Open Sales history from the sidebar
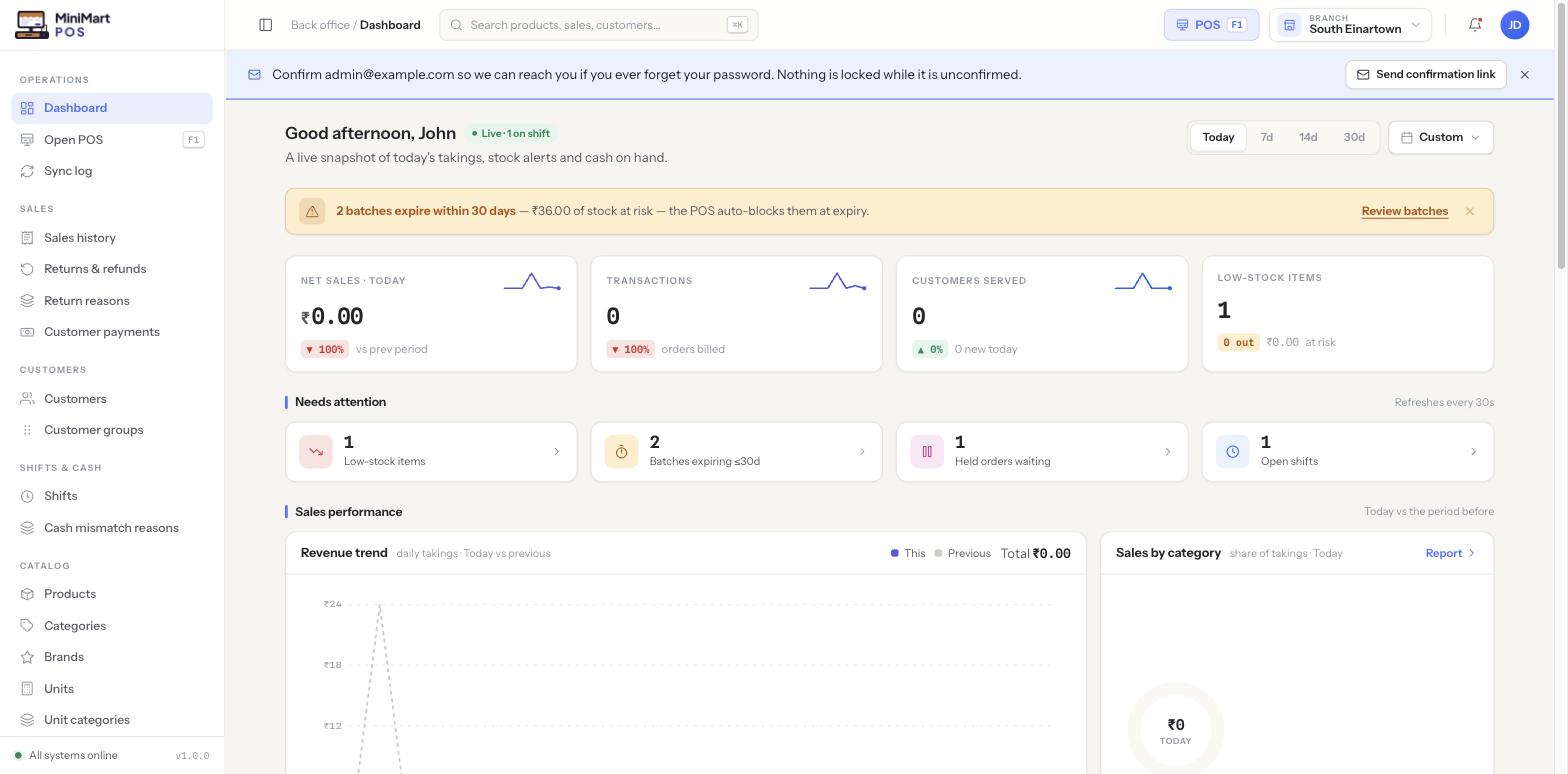 (112, 238)
